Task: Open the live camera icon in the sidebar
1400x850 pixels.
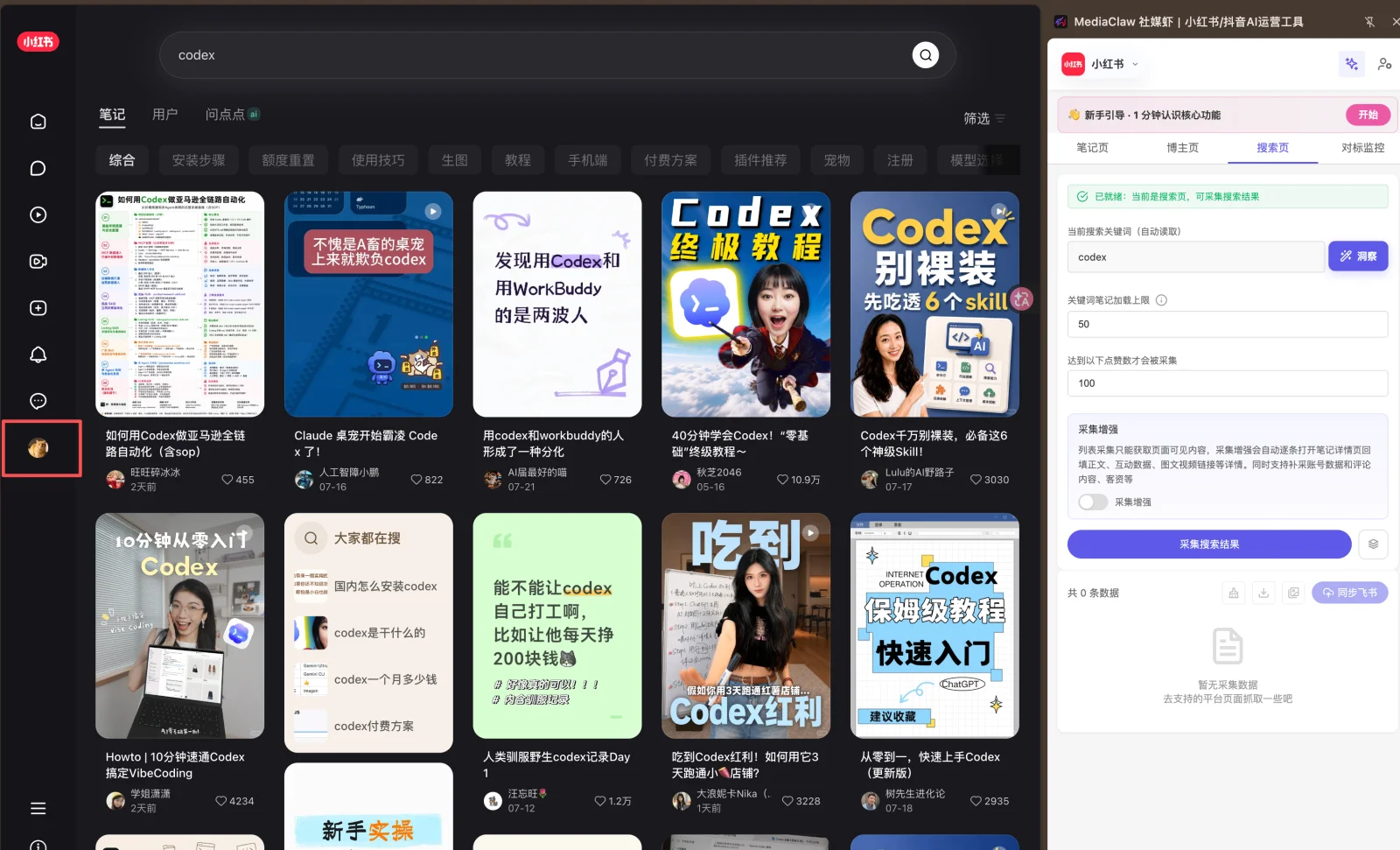Action: click(38, 261)
